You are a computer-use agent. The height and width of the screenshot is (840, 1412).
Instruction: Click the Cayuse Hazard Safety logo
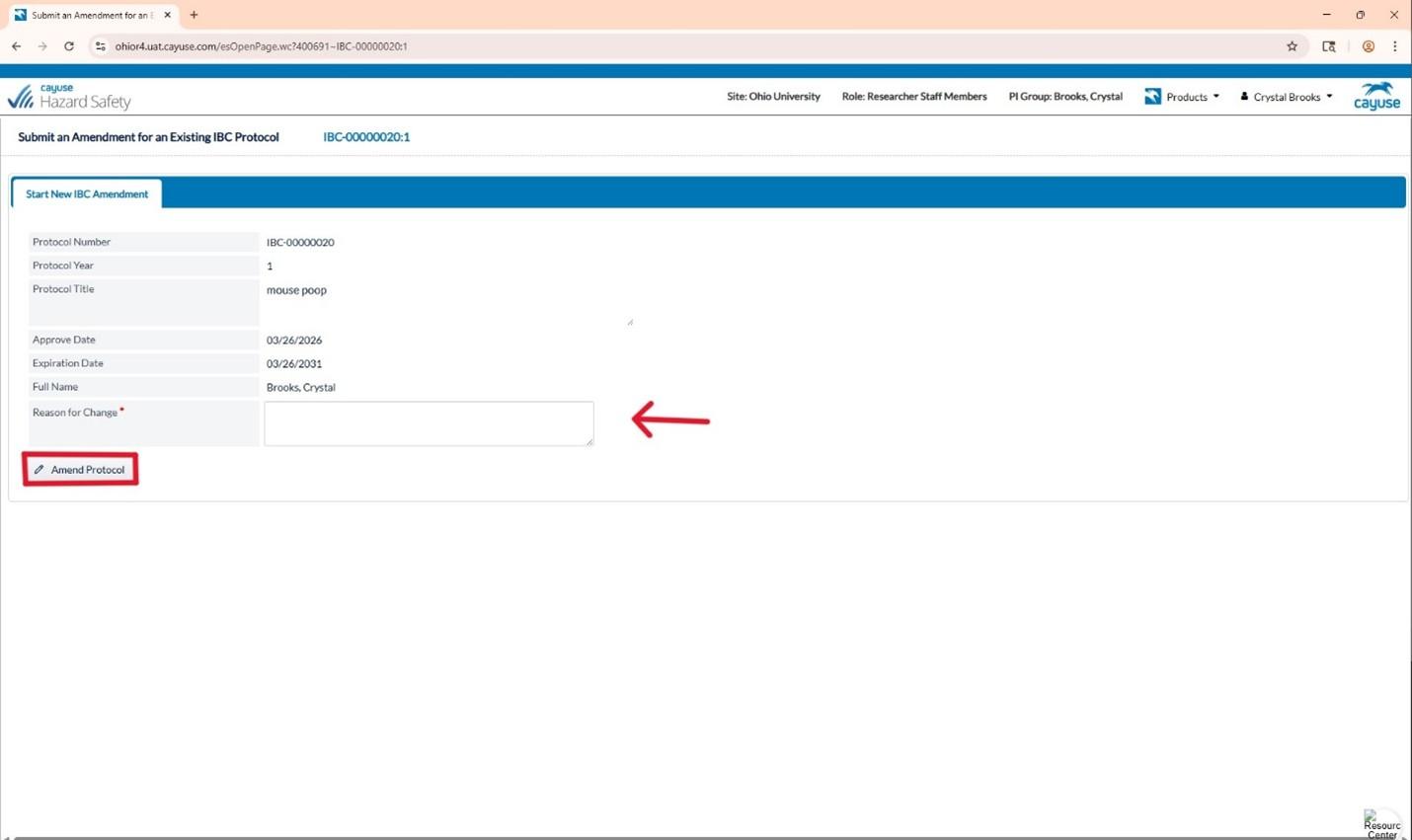click(x=69, y=96)
